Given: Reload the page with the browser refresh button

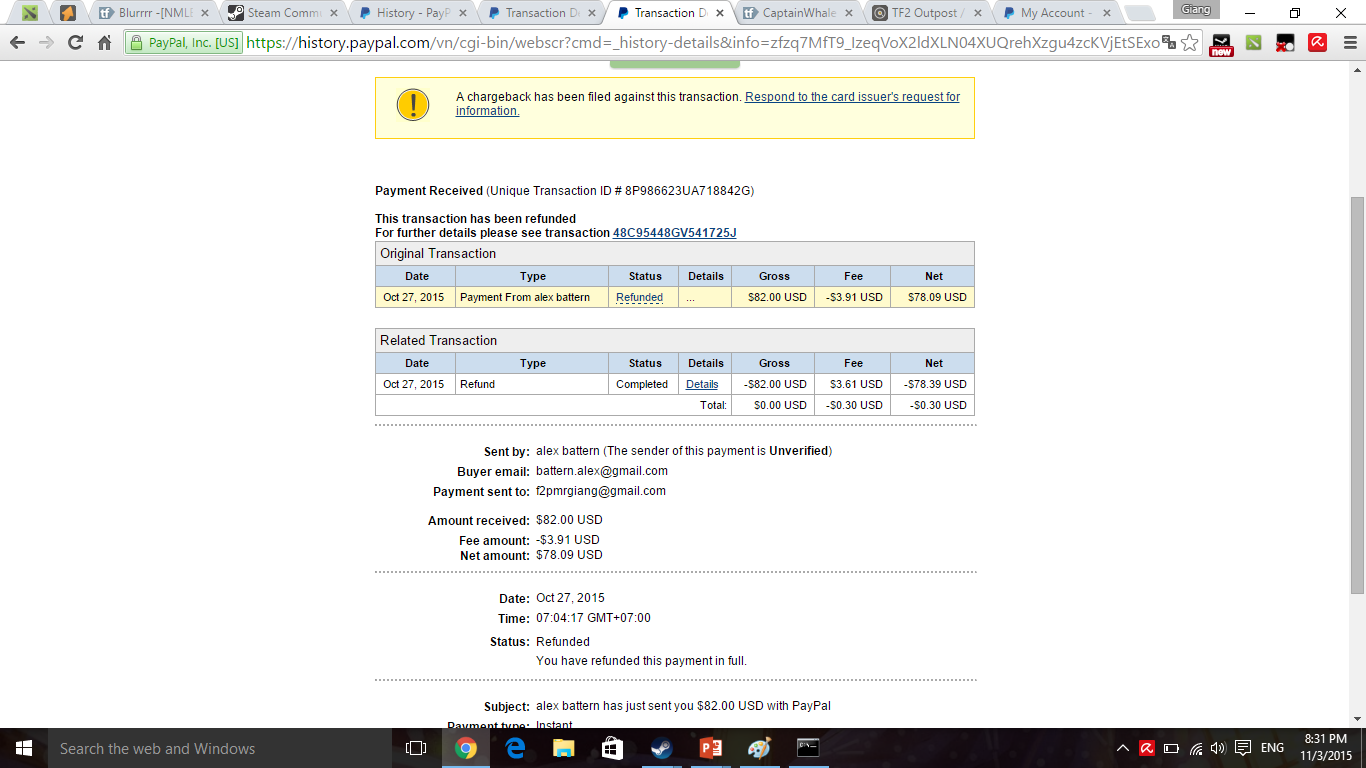Looking at the screenshot, I should tap(75, 43).
